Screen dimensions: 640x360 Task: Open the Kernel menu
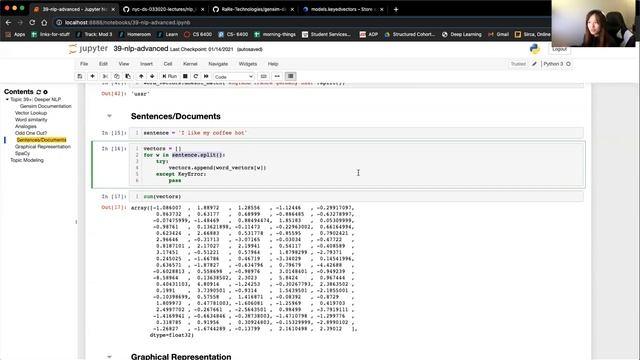[x=190, y=64]
